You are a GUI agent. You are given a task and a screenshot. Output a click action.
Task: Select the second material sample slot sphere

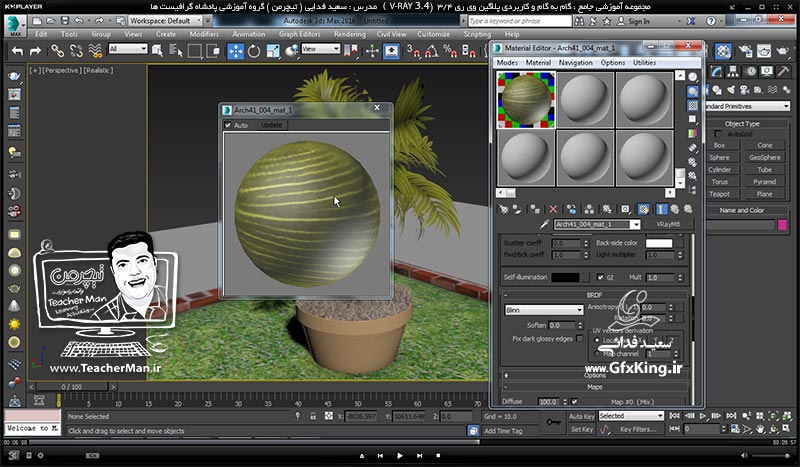(x=585, y=99)
